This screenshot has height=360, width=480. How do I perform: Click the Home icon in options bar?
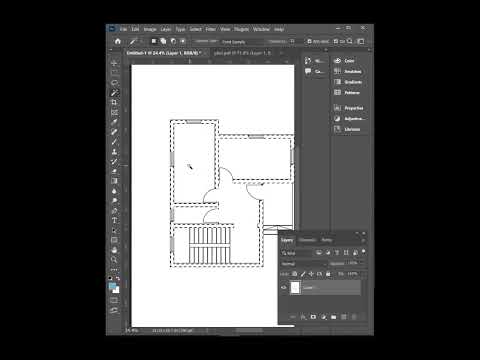click(x=118, y=41)
